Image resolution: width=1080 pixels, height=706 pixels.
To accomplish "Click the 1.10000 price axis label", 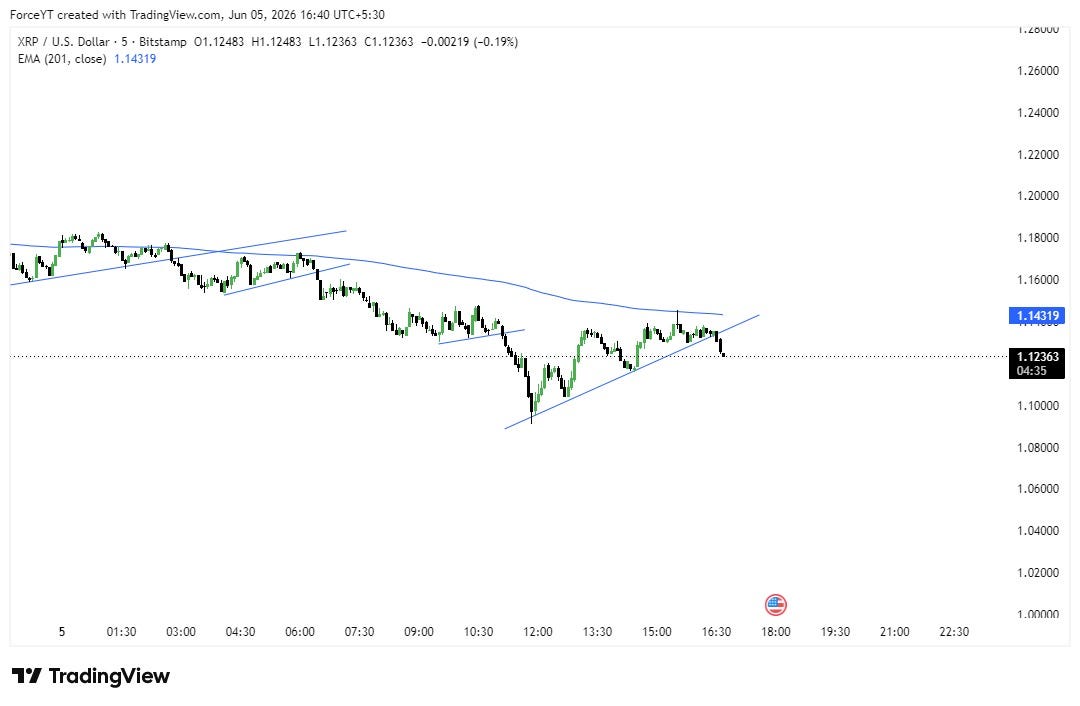I will 1038,405.
